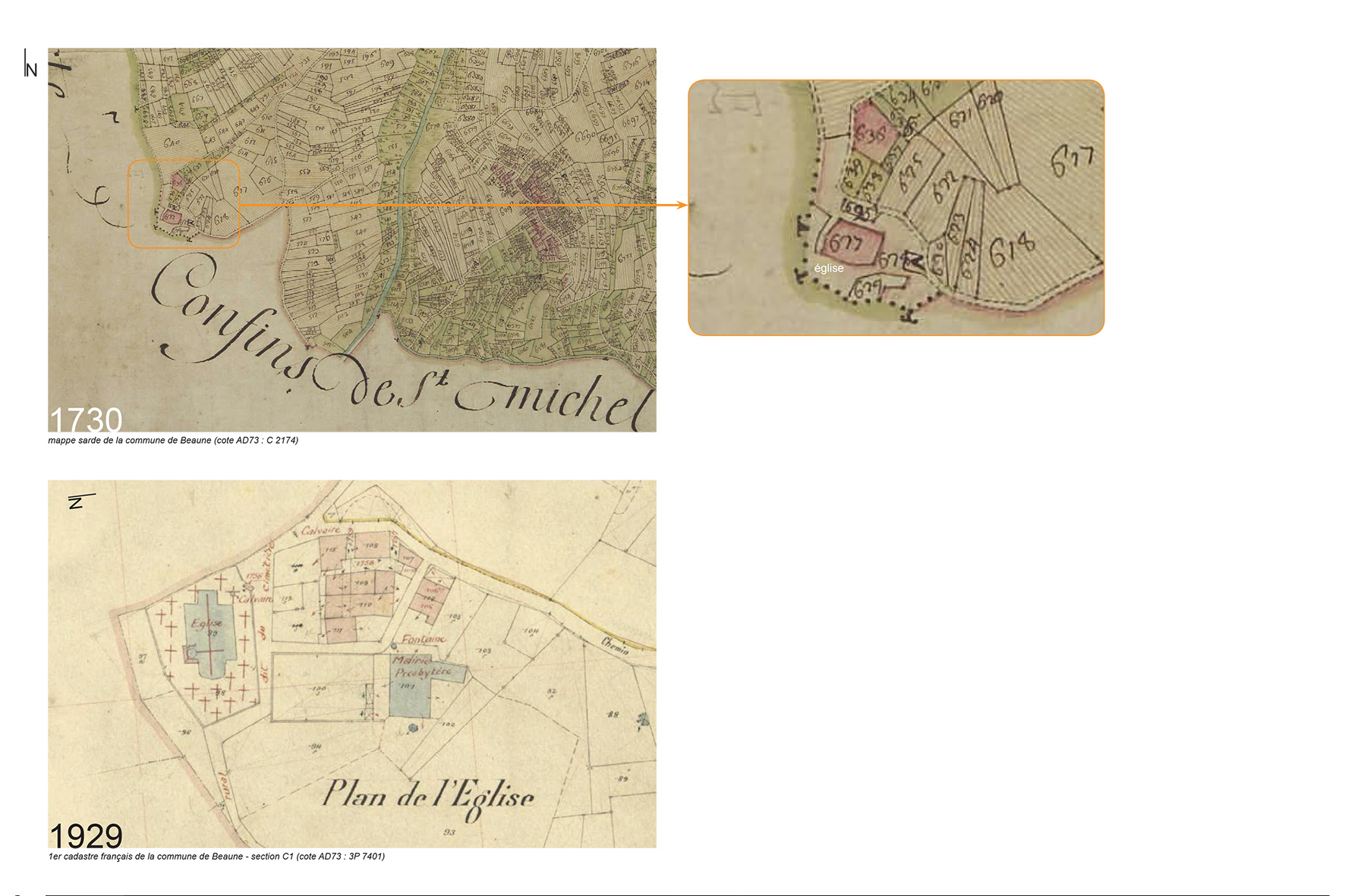1345x896 pixels.
Task: Click the mappe sarde caption text
Action: click(173, 440)
